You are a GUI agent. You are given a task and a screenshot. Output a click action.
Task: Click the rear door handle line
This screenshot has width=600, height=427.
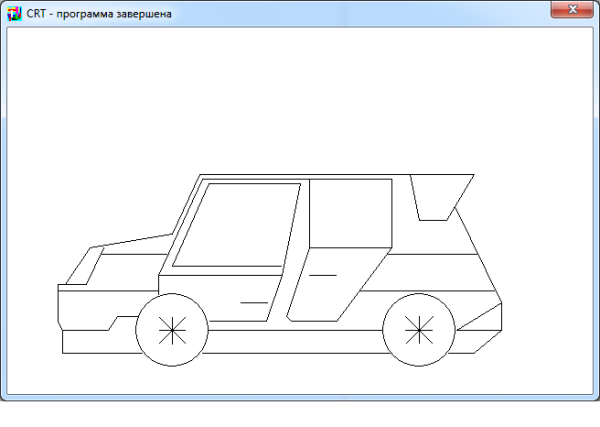tap(323, 274)
